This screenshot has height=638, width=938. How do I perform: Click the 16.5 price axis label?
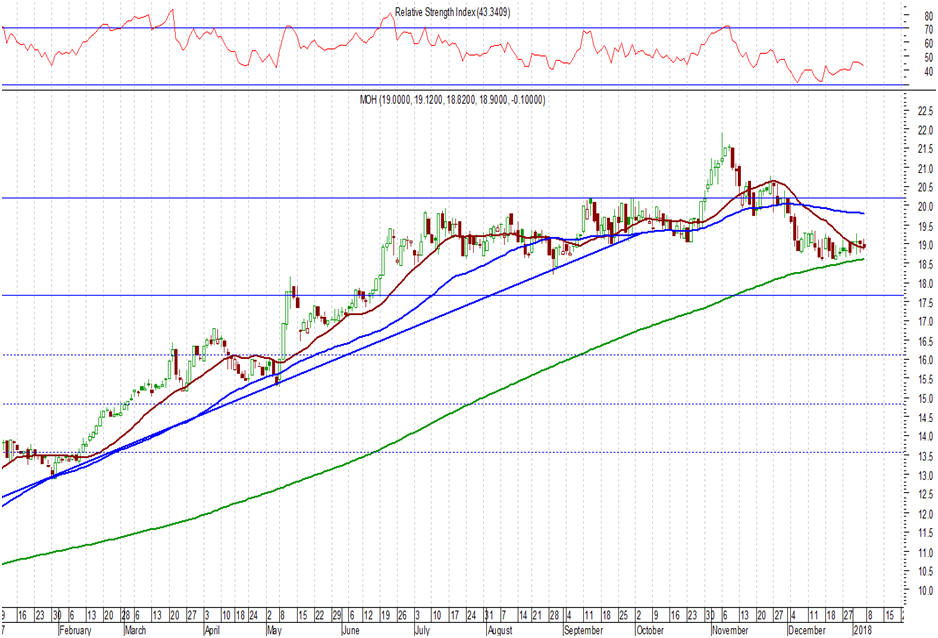point(925,341)
